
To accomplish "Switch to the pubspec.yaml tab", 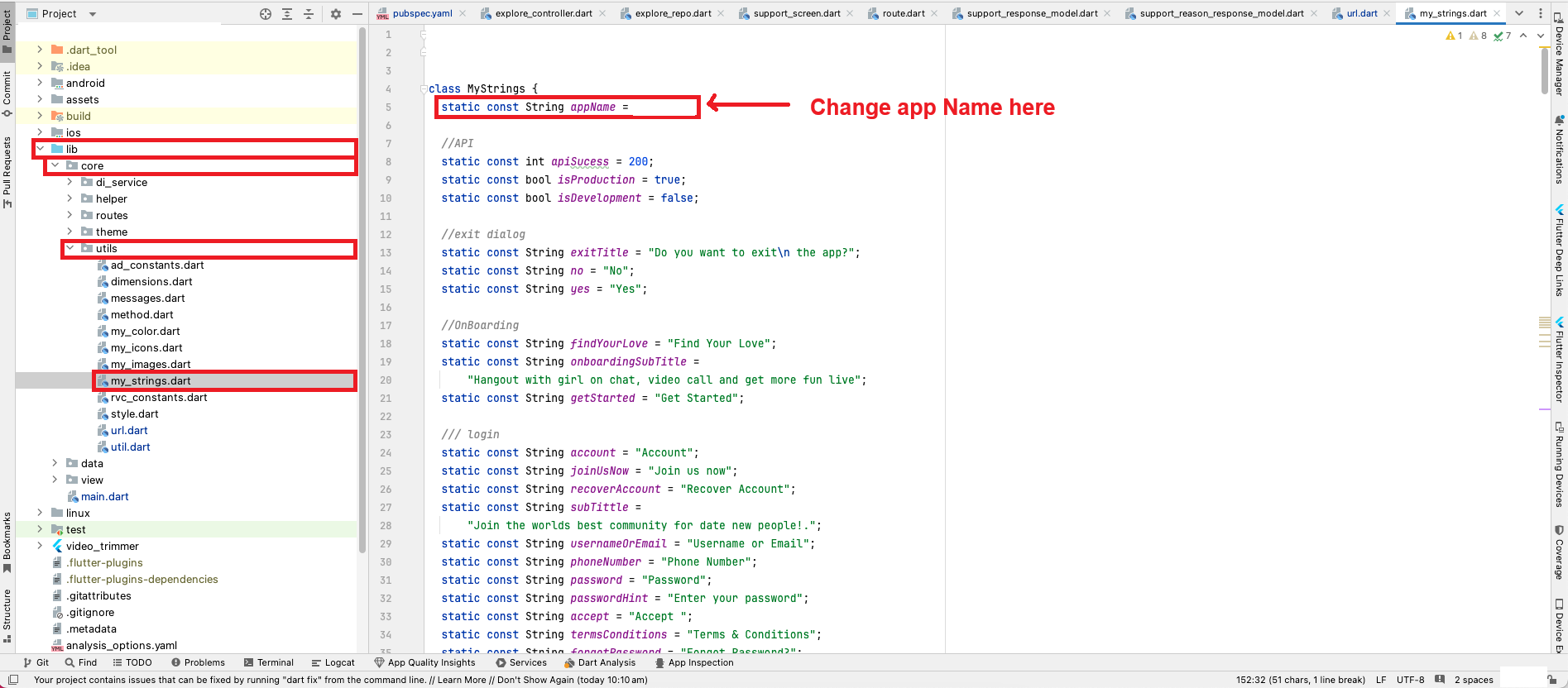I will pyautogui.click(x=421, y=13).
